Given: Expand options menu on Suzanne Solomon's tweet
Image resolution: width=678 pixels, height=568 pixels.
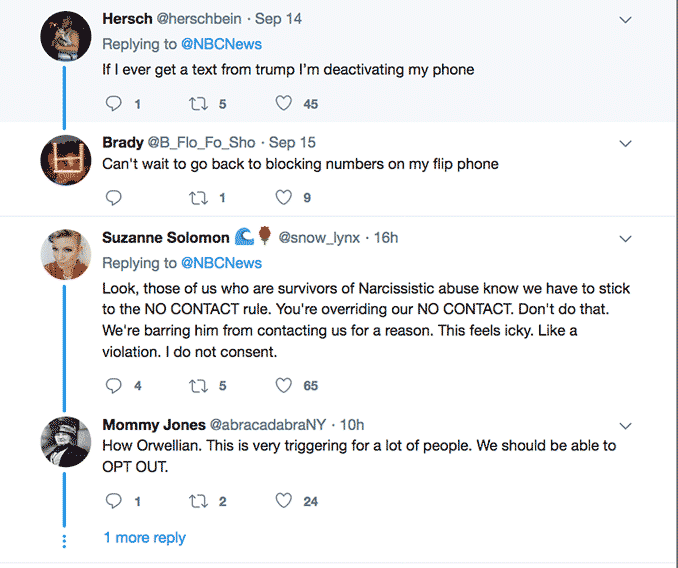Looking at the screenshot, I should [x=626, y=239].
